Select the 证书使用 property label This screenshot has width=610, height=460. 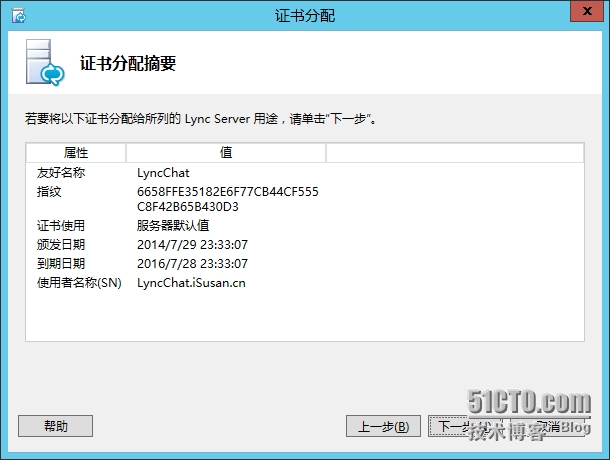(x=61, y=225)
